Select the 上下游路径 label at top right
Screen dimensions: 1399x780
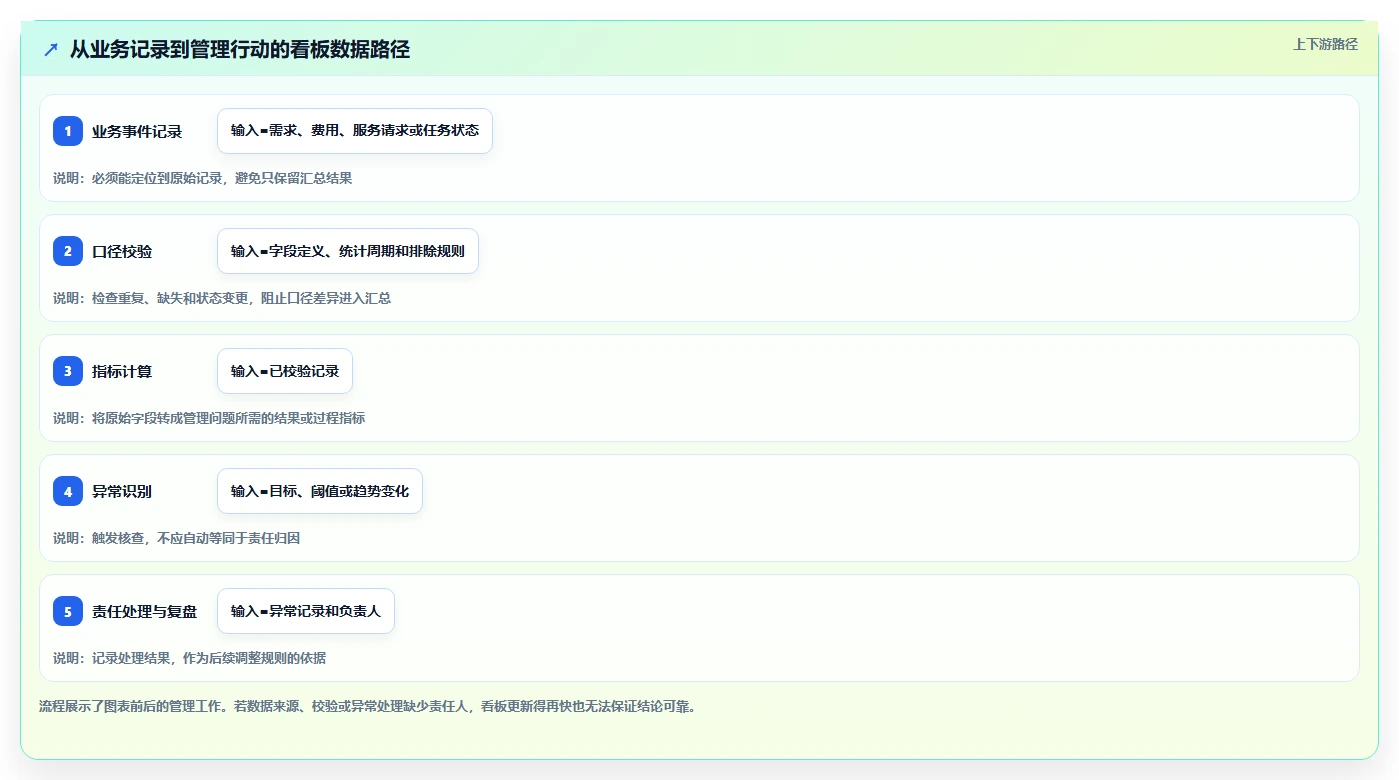1325,44
